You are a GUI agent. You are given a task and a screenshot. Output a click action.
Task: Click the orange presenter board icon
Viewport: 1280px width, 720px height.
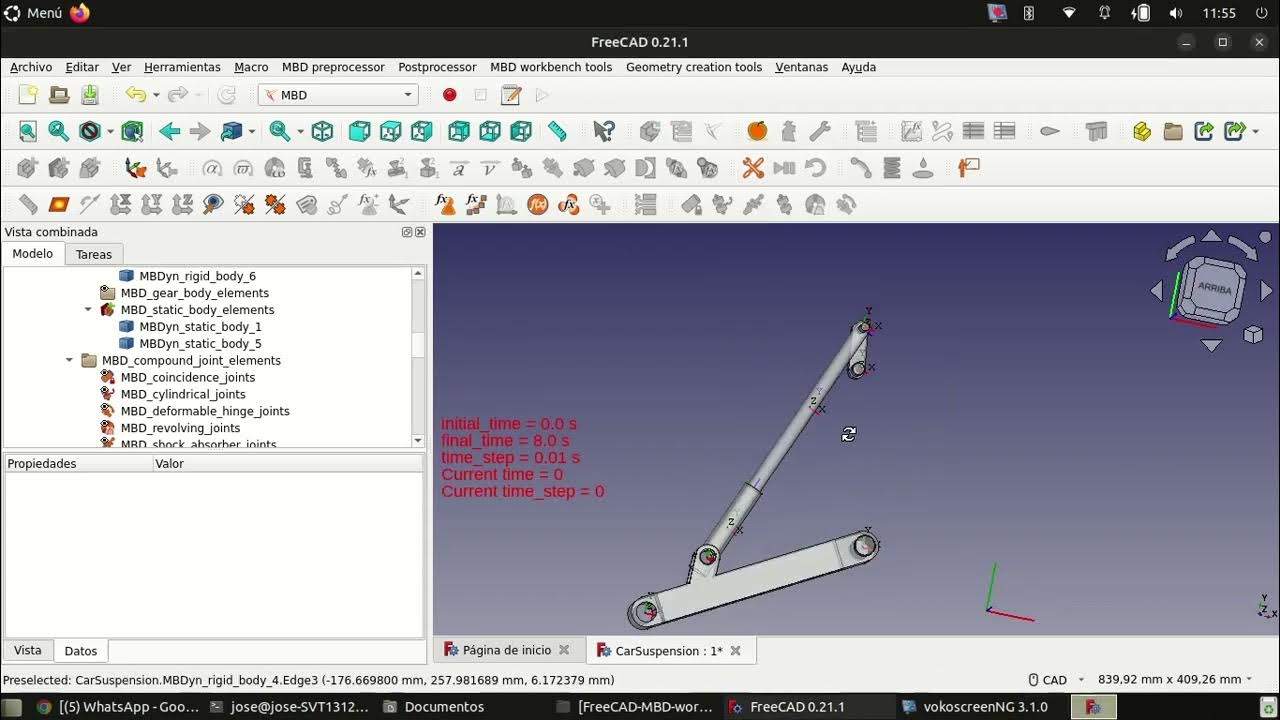[x=969, y=168]
